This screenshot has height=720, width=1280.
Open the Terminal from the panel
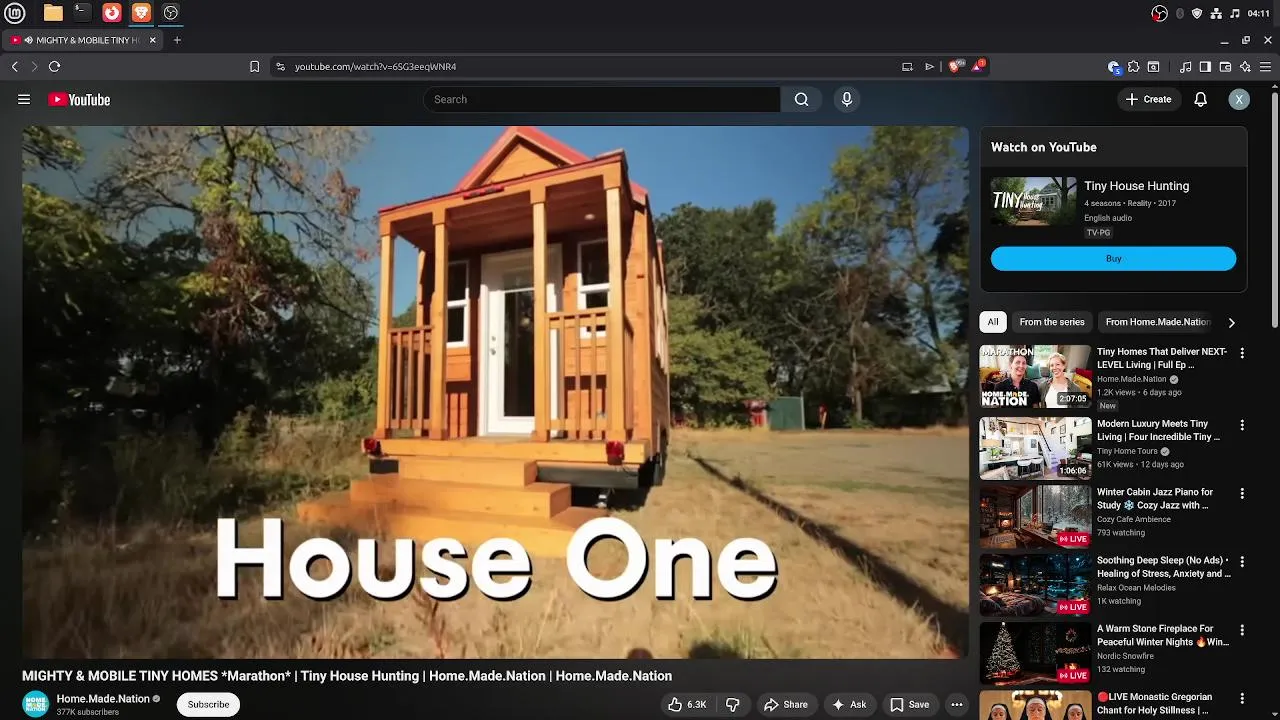pos(82,13)
